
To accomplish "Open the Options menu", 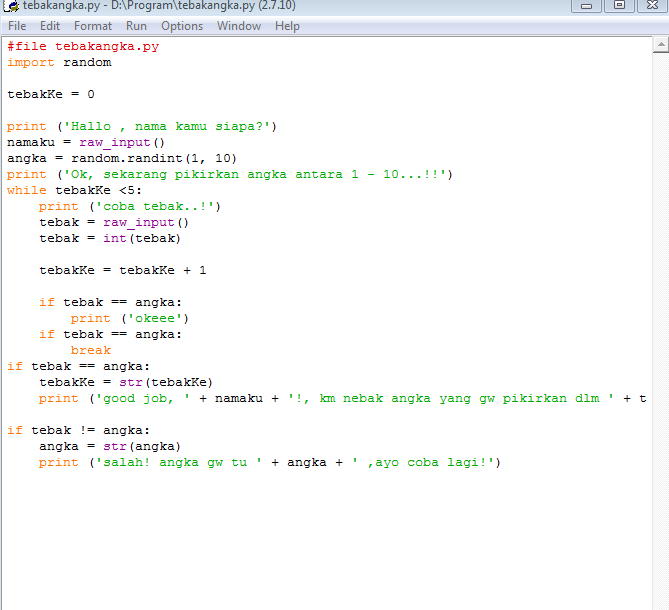I will (182, 26).
